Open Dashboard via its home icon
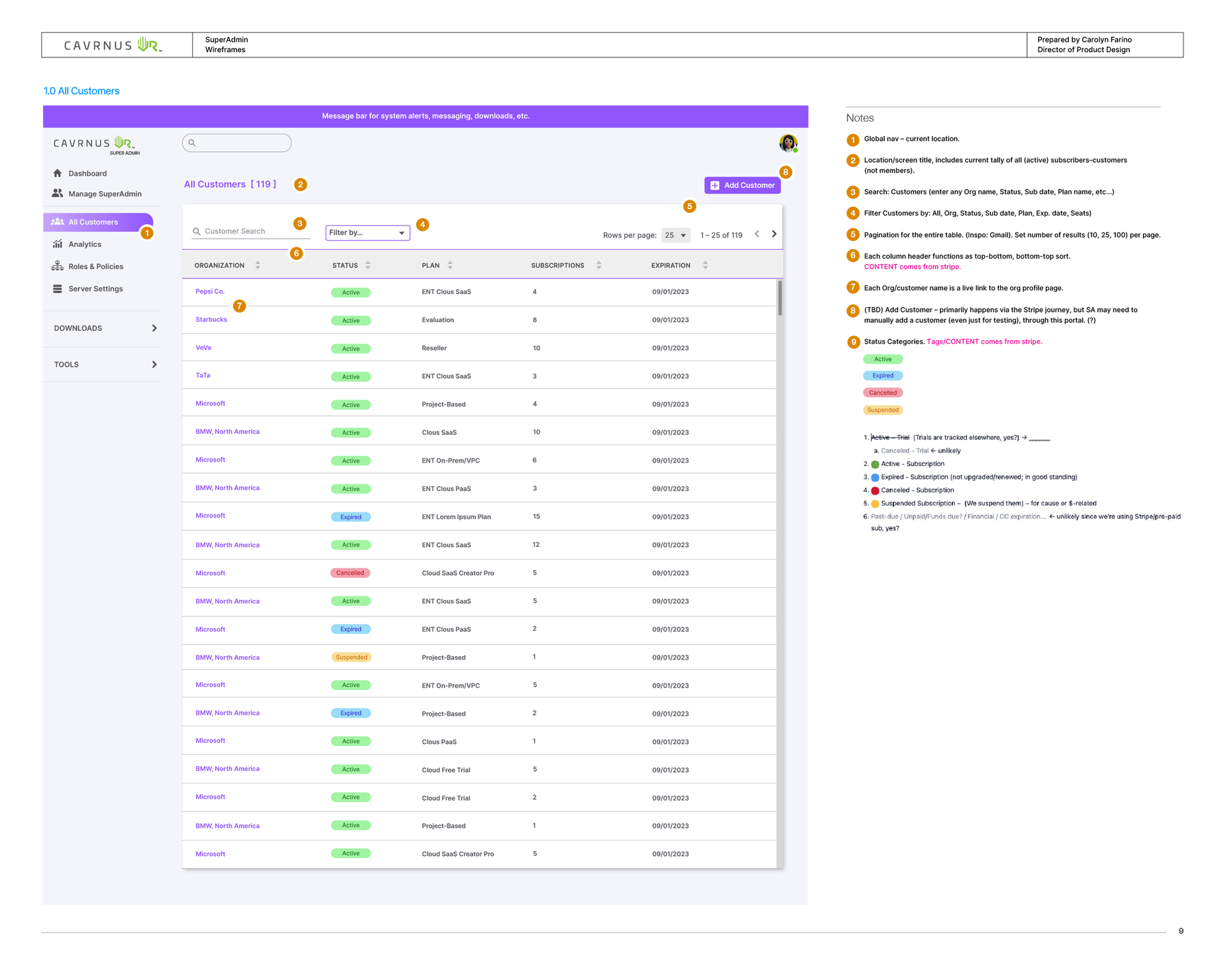The height and width of the screenshot is (966, 1232). pos(57,173)
